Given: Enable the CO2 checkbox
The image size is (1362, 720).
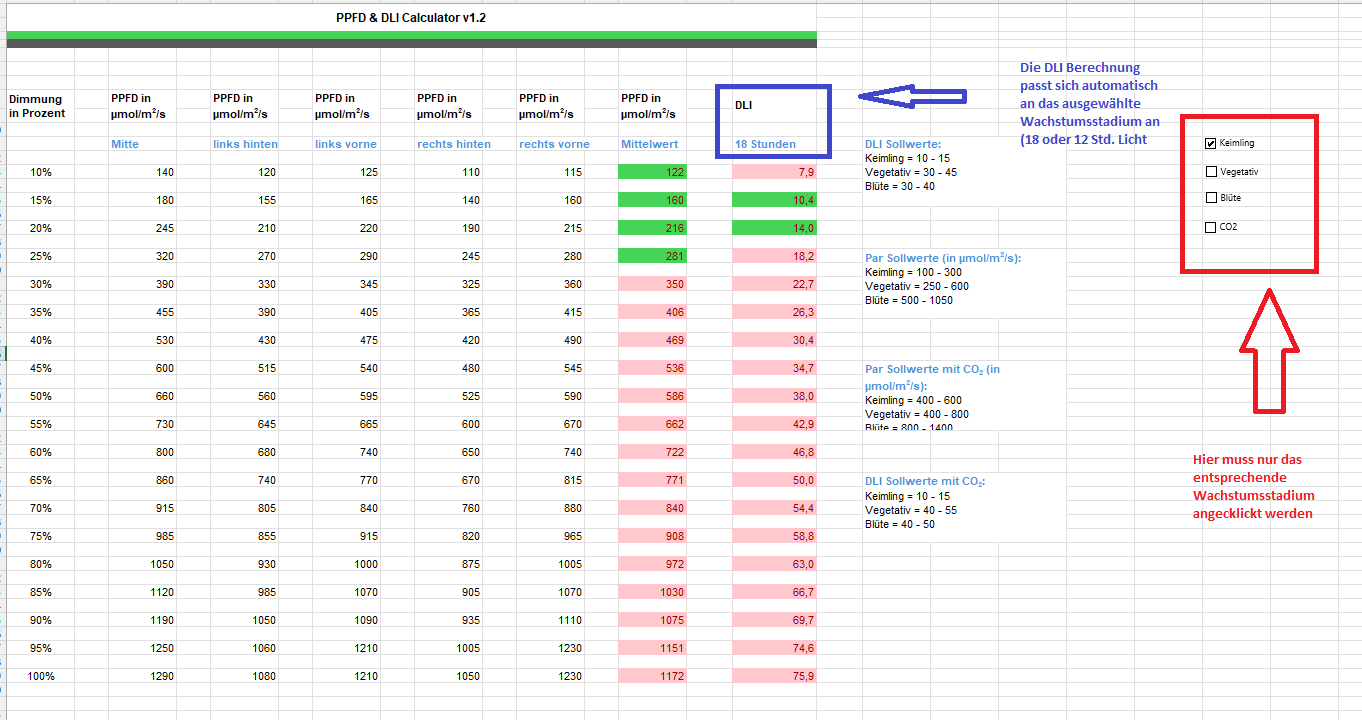Looking at the screenshot, I should coord(1212,227).
